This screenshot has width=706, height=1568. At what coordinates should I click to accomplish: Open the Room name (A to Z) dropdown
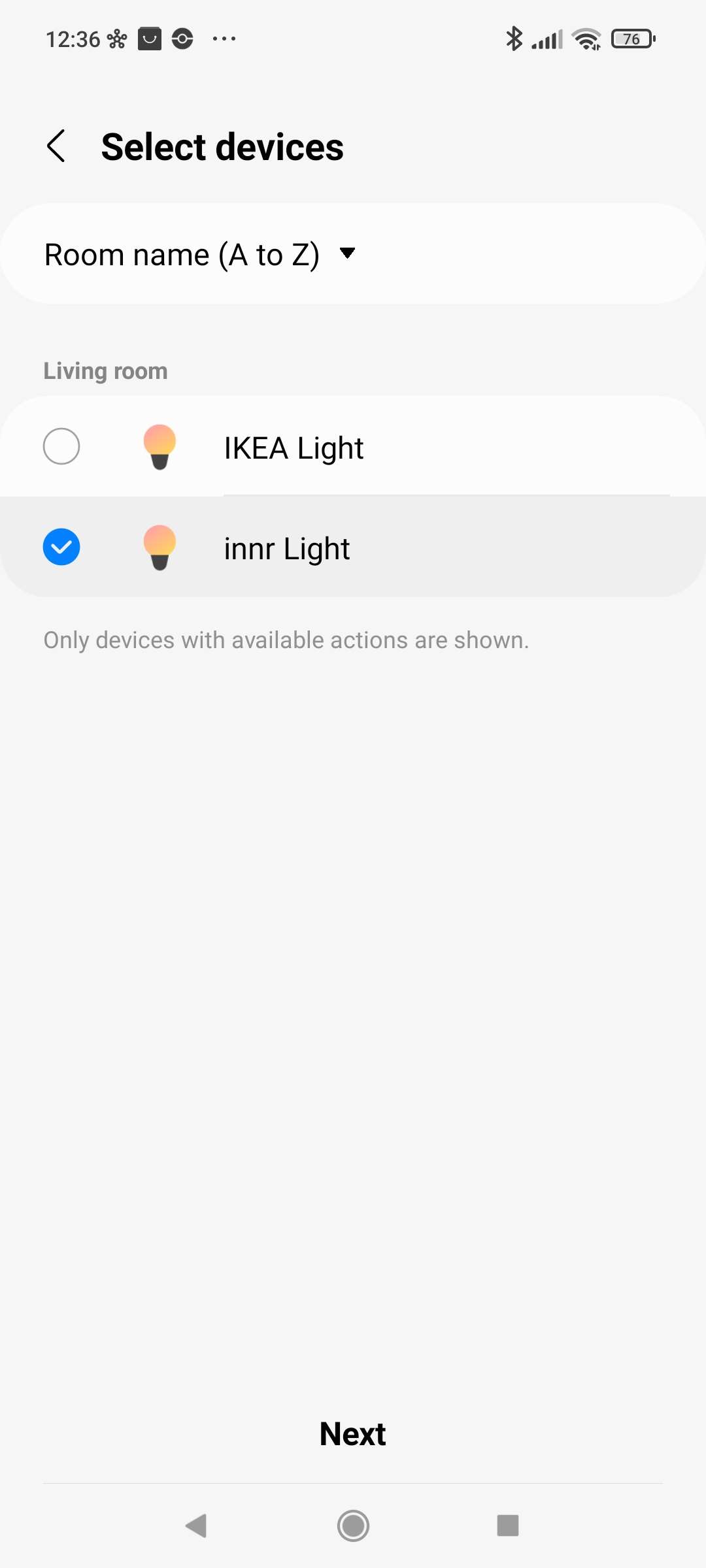[x=182, y=254]
